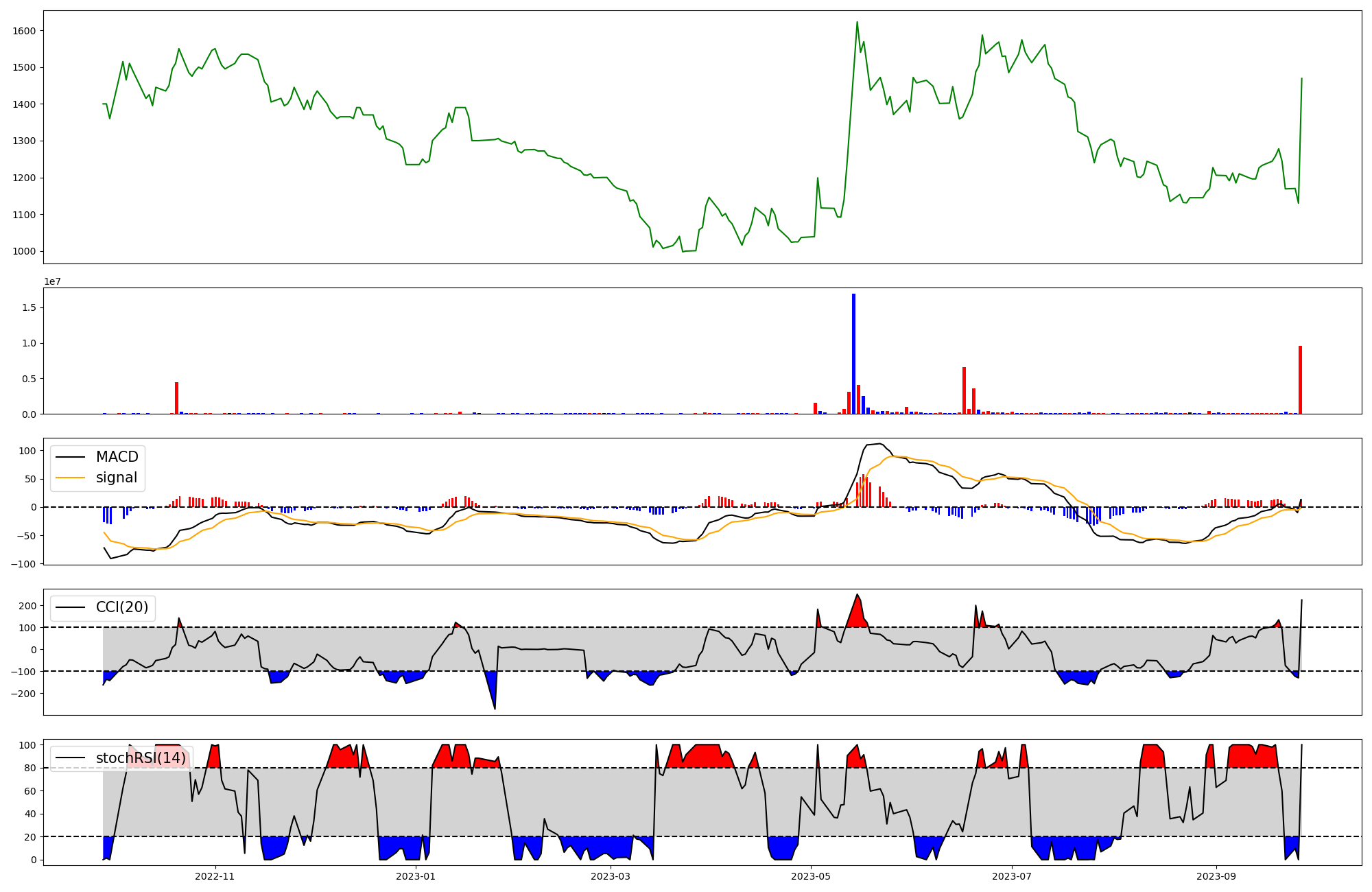The image size is (1372, 892).
Task: Click the orange signal legend line
Action: click(x=70, y=478)
